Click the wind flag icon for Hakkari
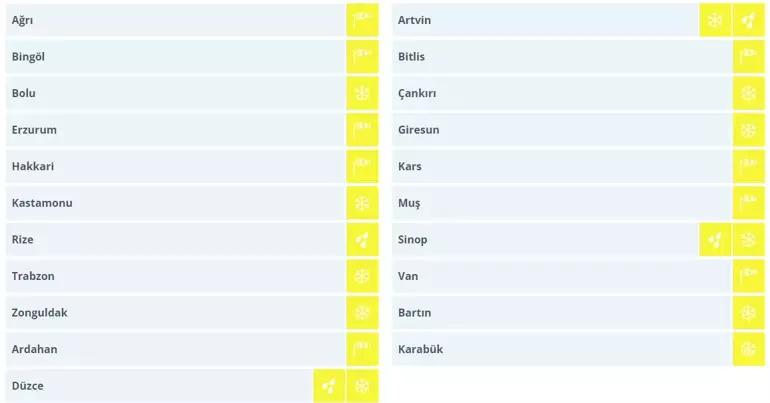Screen dimensions: 770x403 tap(362, 166)
